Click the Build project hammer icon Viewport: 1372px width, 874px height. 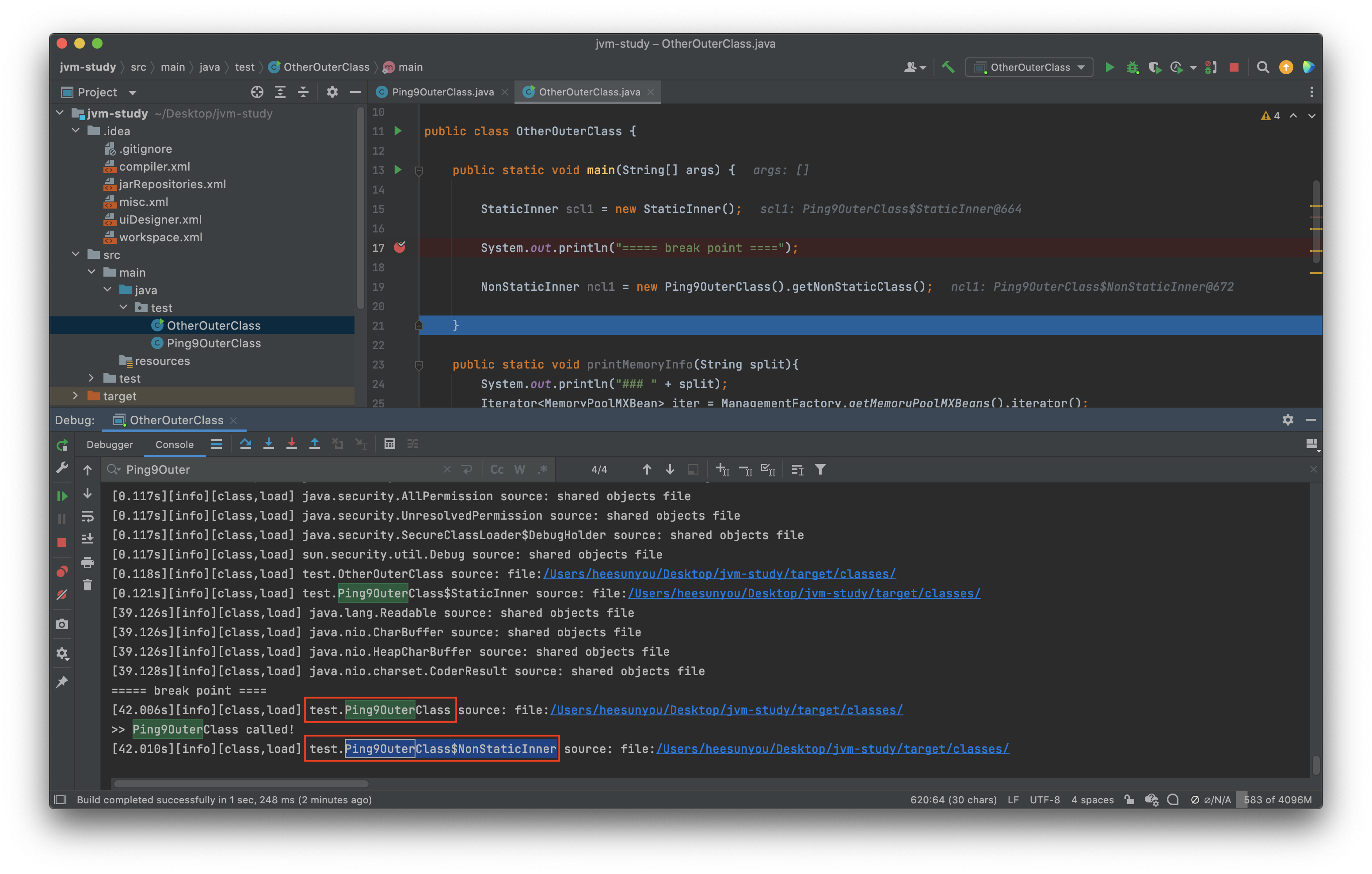point(948,67)
